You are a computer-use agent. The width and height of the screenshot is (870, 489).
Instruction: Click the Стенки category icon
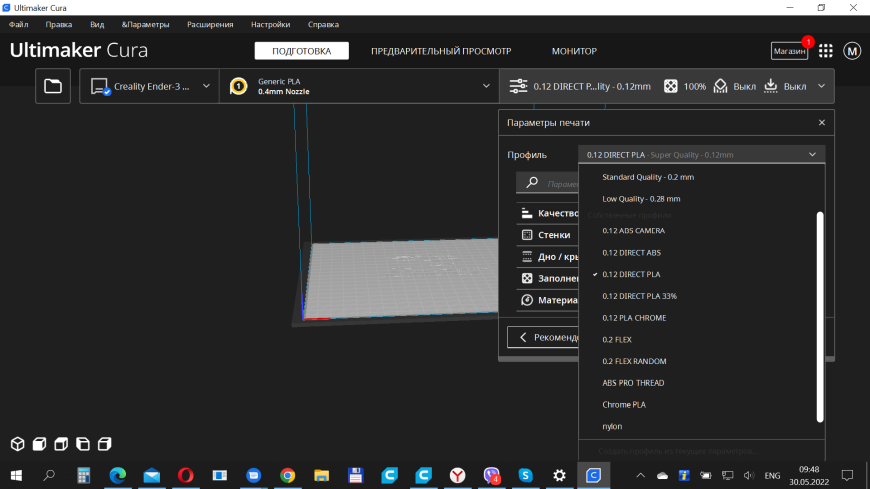[527, 235]
